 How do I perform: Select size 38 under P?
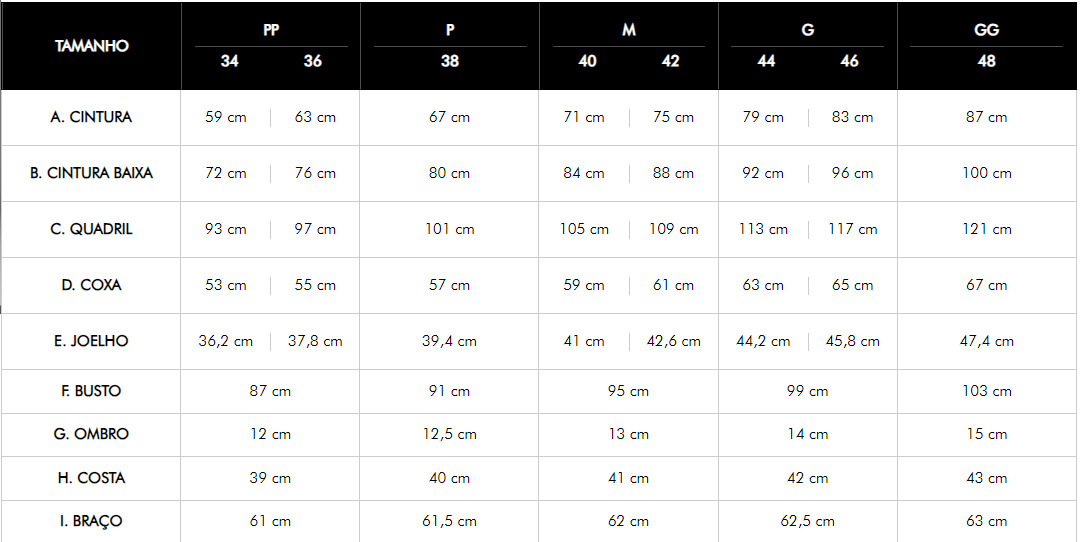[x=450, y=61]
